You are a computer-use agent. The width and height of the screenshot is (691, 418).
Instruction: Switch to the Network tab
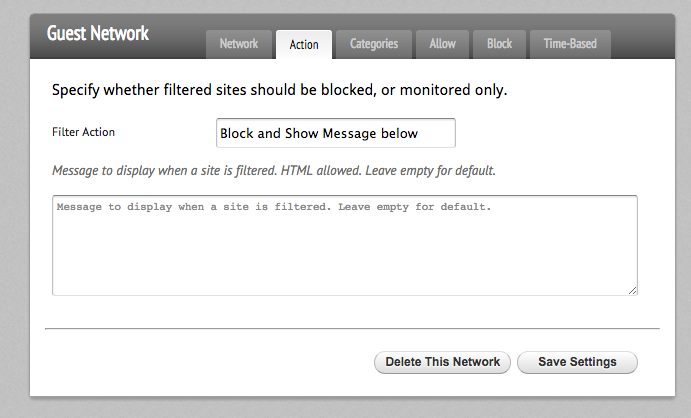point(239,44)
